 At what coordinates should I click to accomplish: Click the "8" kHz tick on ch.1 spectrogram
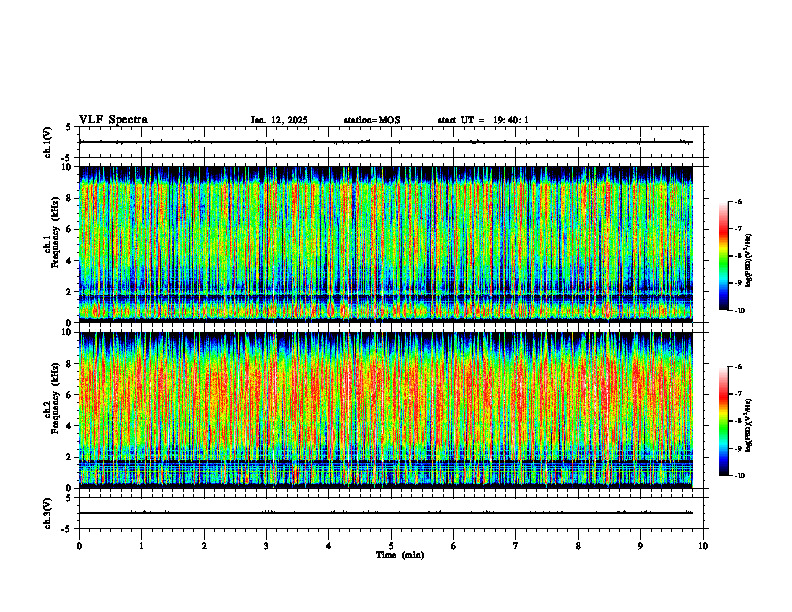click(x=70, y=198)
